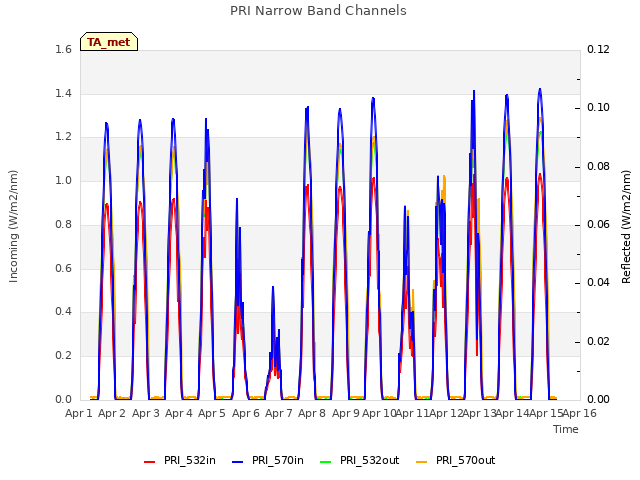Image resolution: width=640 pixels, height=480 pixels.
Task: Click the Apr 16 date tick label
Action: [580, 413]
